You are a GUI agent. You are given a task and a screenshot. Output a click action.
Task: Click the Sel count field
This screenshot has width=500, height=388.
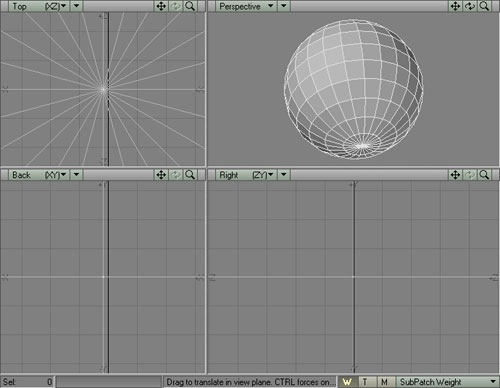pos(27,382)
